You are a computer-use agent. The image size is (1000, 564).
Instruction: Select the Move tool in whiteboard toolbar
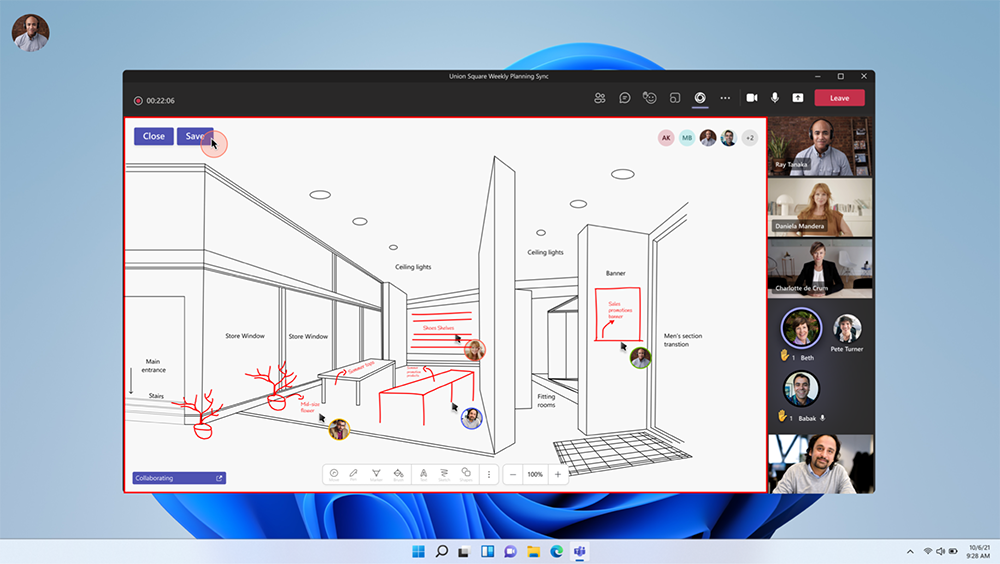(x=334, y=474)
